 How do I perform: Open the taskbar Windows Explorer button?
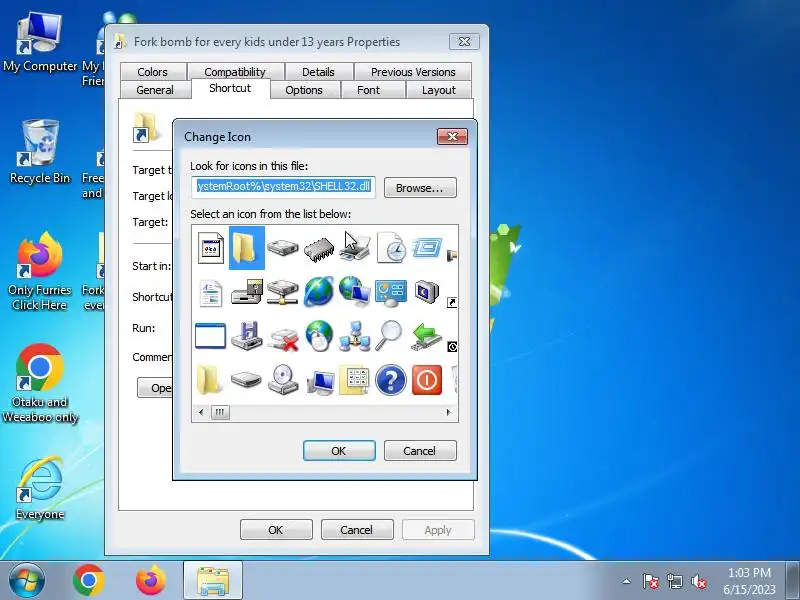[213, 581]
